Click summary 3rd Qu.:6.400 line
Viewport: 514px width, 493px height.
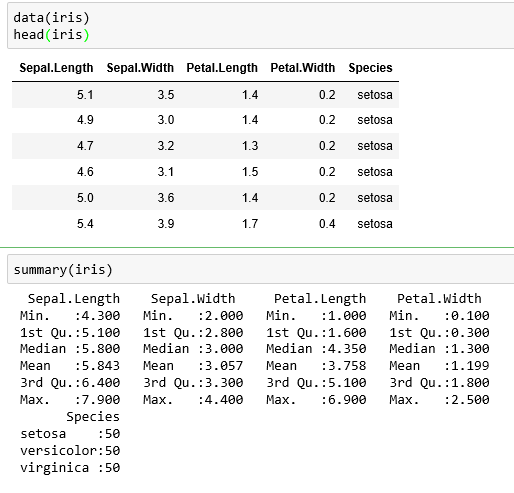[70, 383]
